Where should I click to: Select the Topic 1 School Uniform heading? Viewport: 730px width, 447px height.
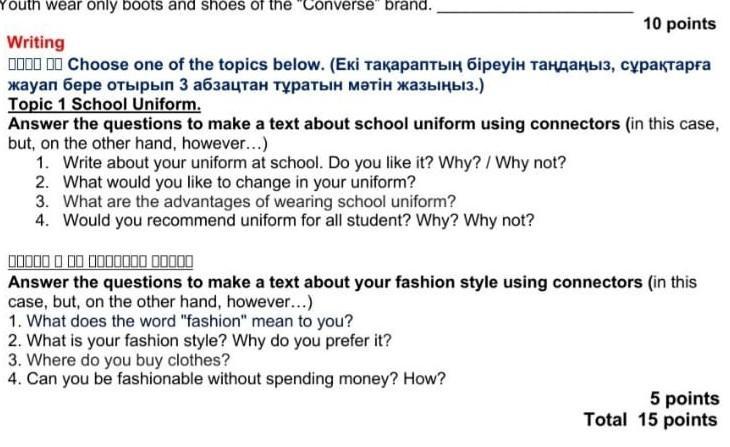[x=104, y=104]
